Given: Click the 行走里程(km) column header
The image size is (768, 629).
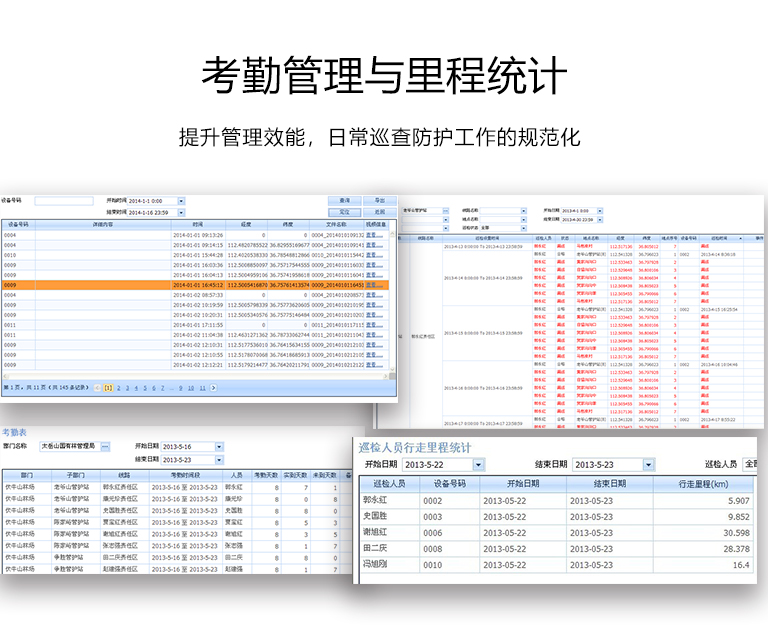Looking at the screenshot, I should (710, 484).
